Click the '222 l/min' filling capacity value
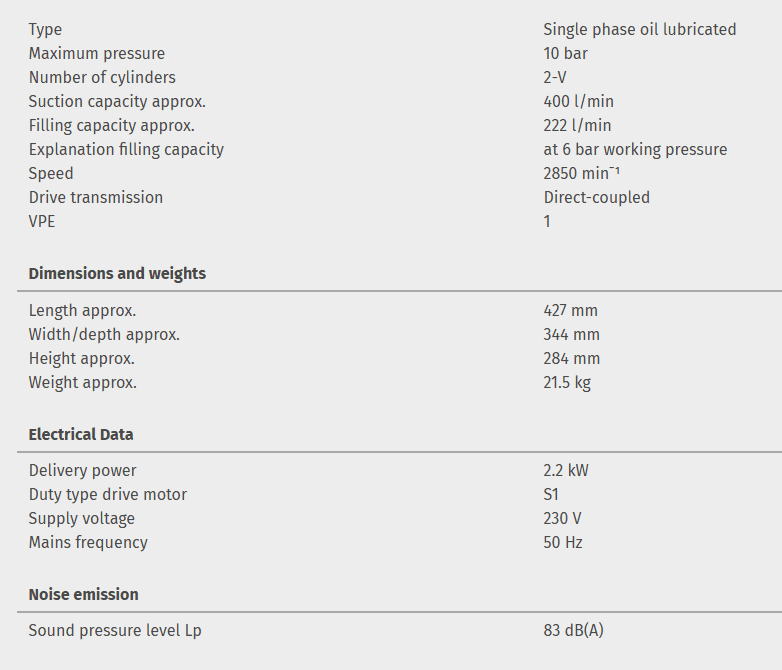 click(x=577, y=125)
